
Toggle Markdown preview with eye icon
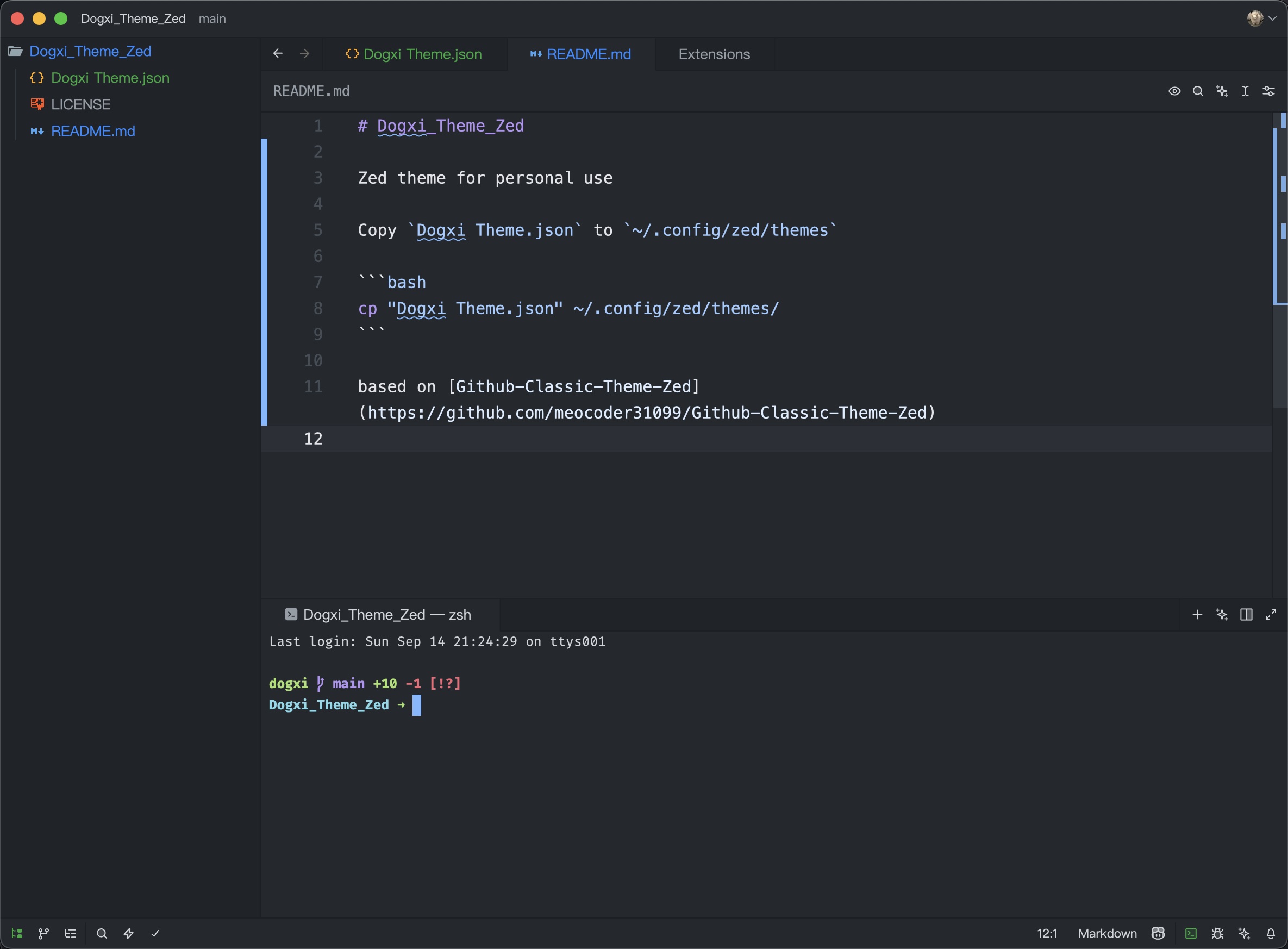[x=1174, y=91]
